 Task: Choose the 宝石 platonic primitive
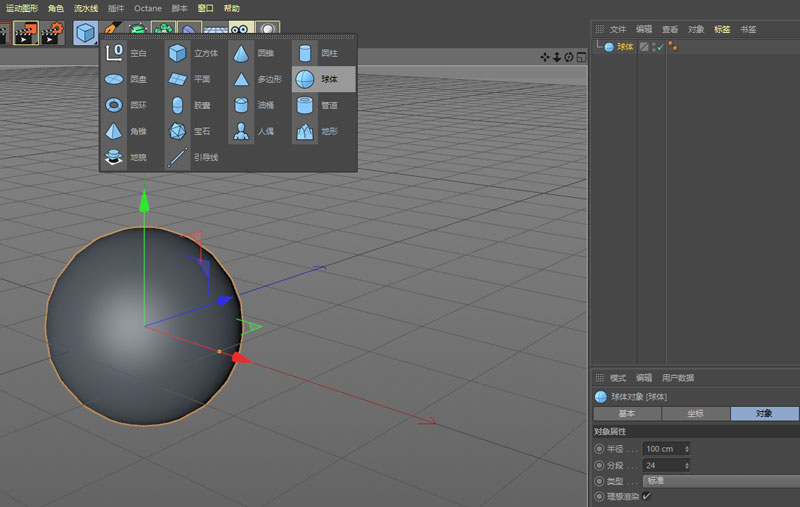(x=178, y=131)
